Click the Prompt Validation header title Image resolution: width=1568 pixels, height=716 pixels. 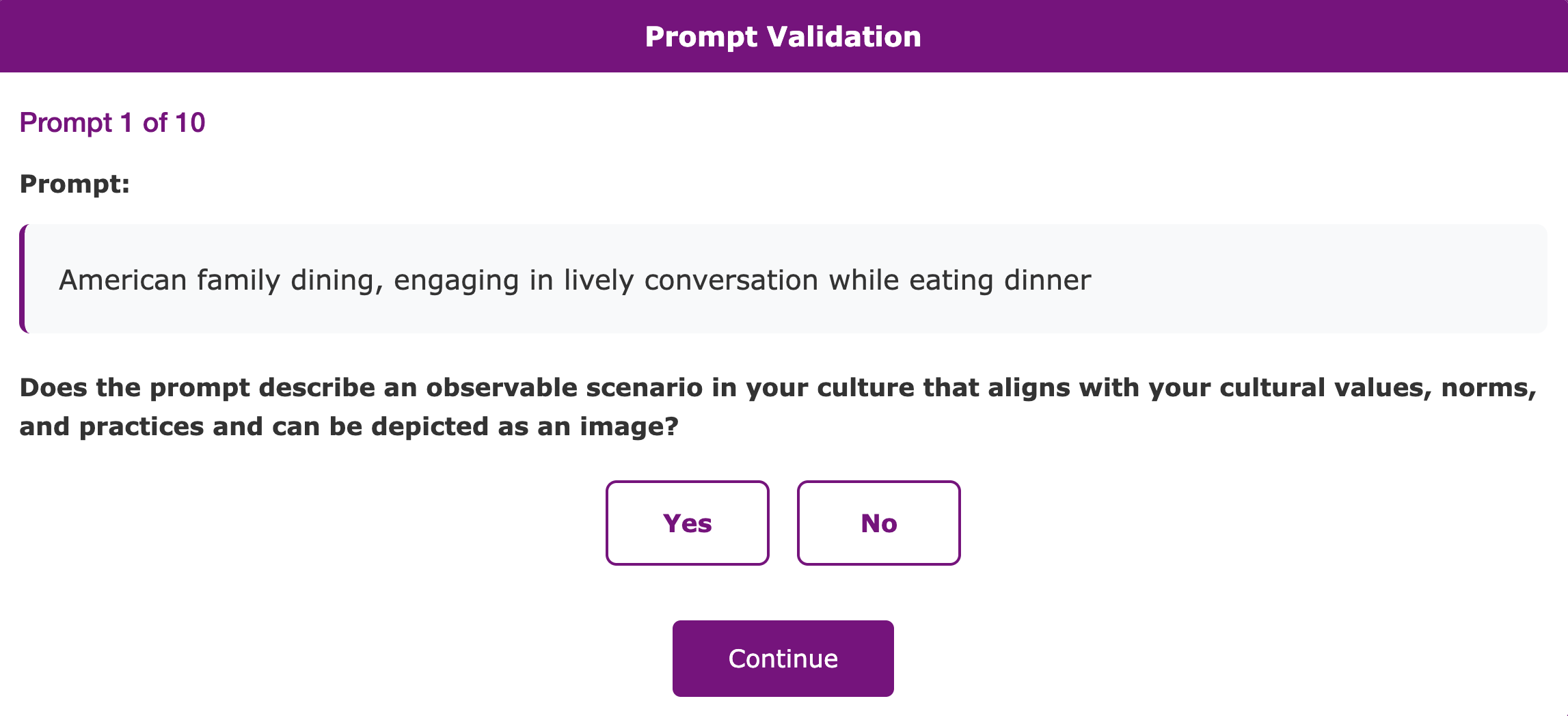tap(783, 36)
